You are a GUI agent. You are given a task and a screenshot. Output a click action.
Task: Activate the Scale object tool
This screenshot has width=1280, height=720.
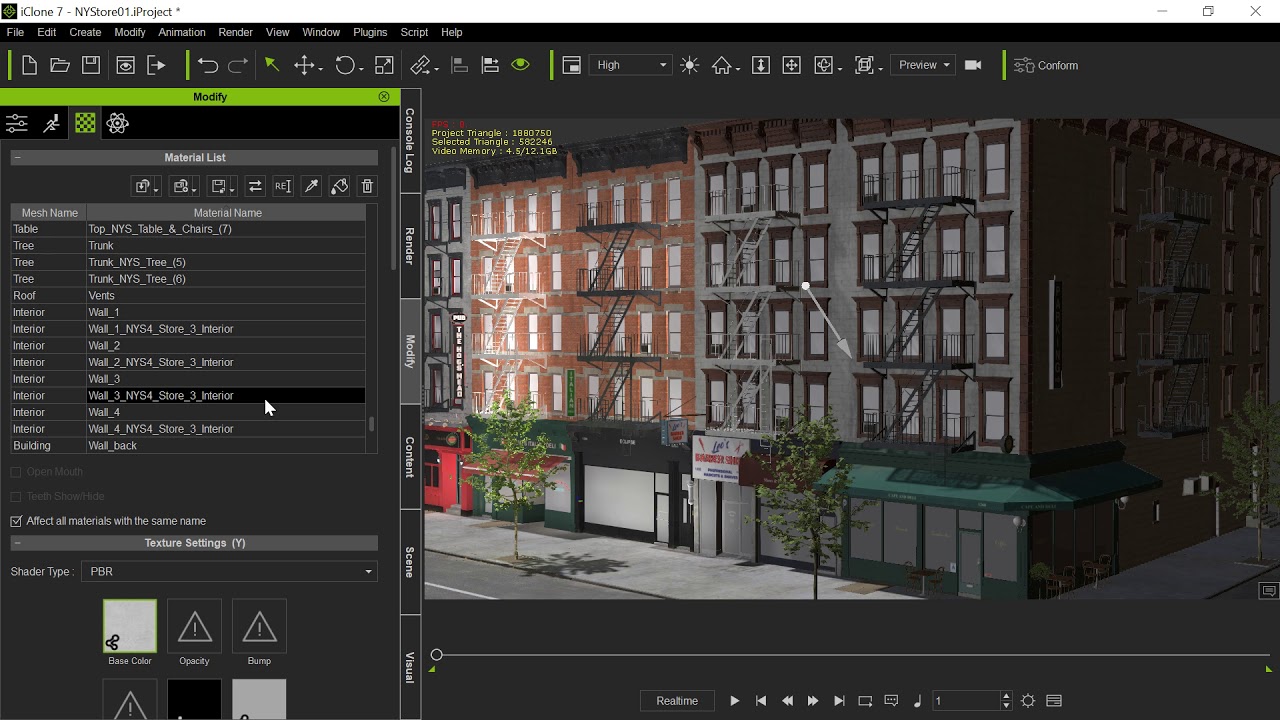(x=384, y=65)
